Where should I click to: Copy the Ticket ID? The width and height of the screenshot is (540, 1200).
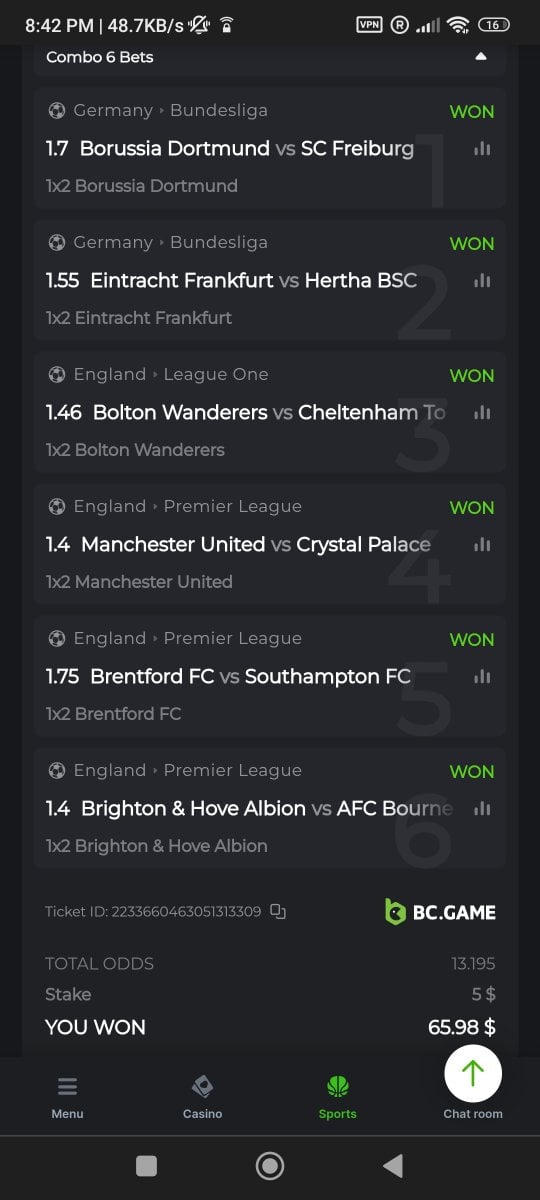(x=278, y=911)
